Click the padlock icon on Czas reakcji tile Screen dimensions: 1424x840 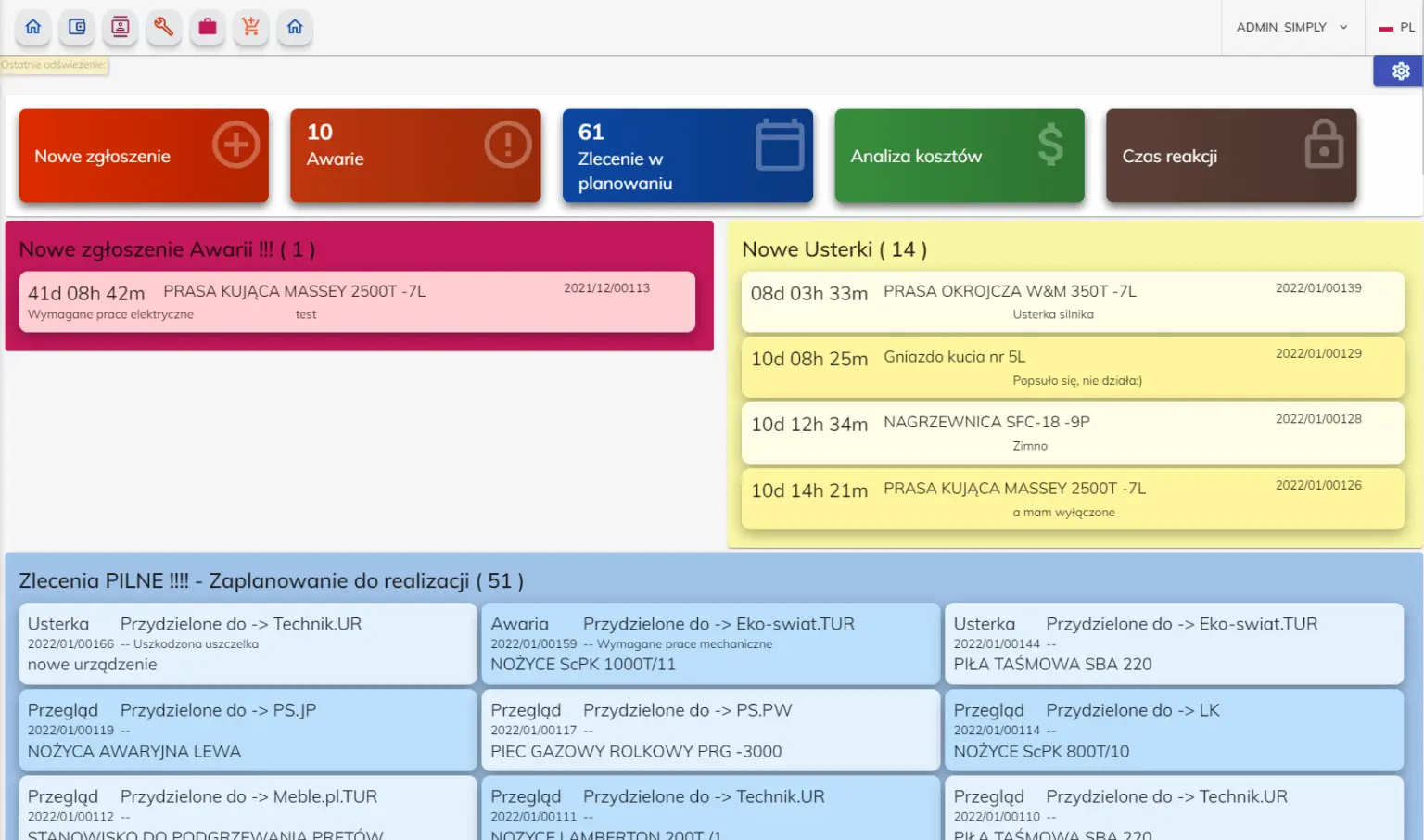tap(1323, 145)
